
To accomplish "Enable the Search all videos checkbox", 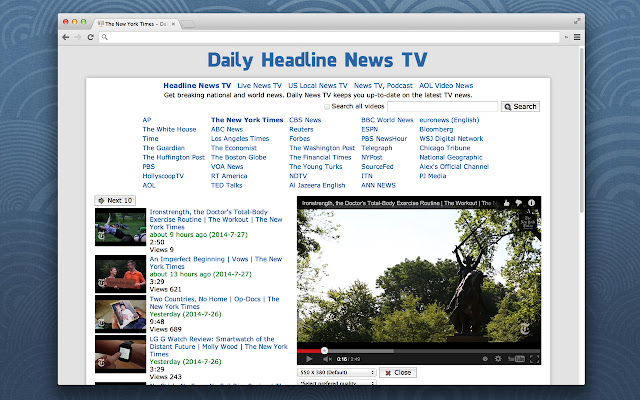I will [327, 107].
